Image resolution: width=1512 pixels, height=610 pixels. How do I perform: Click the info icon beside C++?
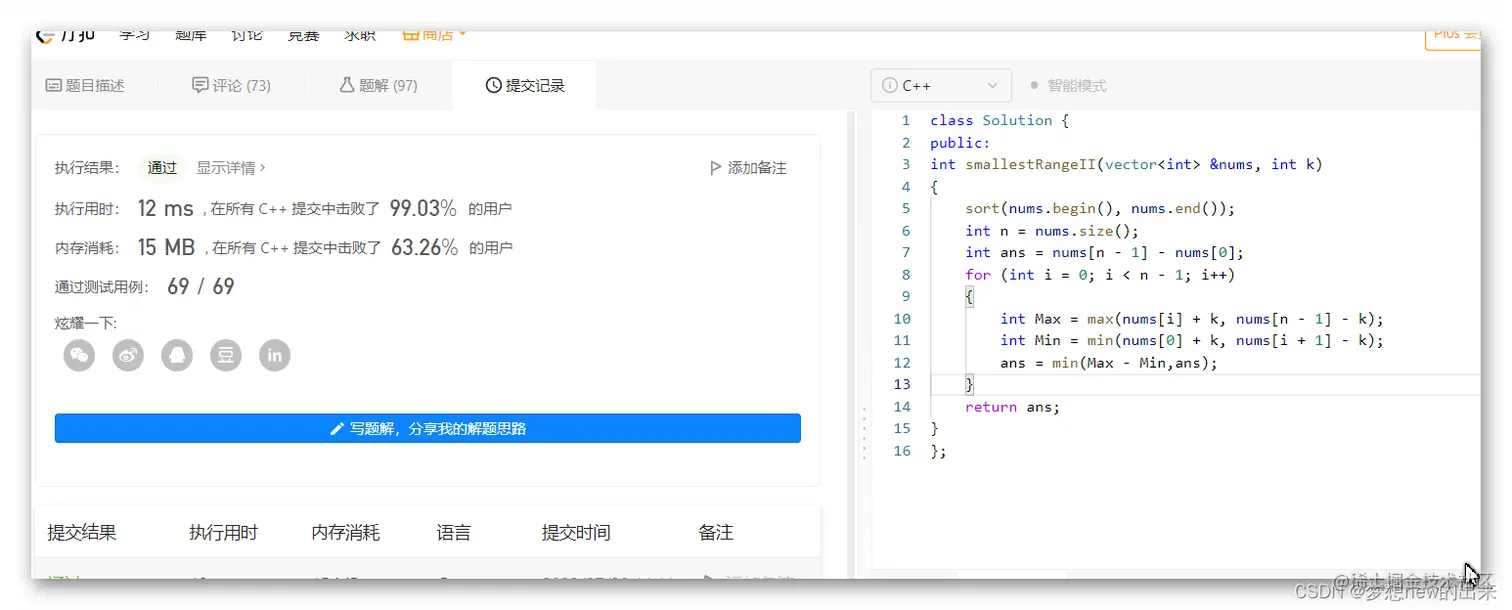pos(889,85)
